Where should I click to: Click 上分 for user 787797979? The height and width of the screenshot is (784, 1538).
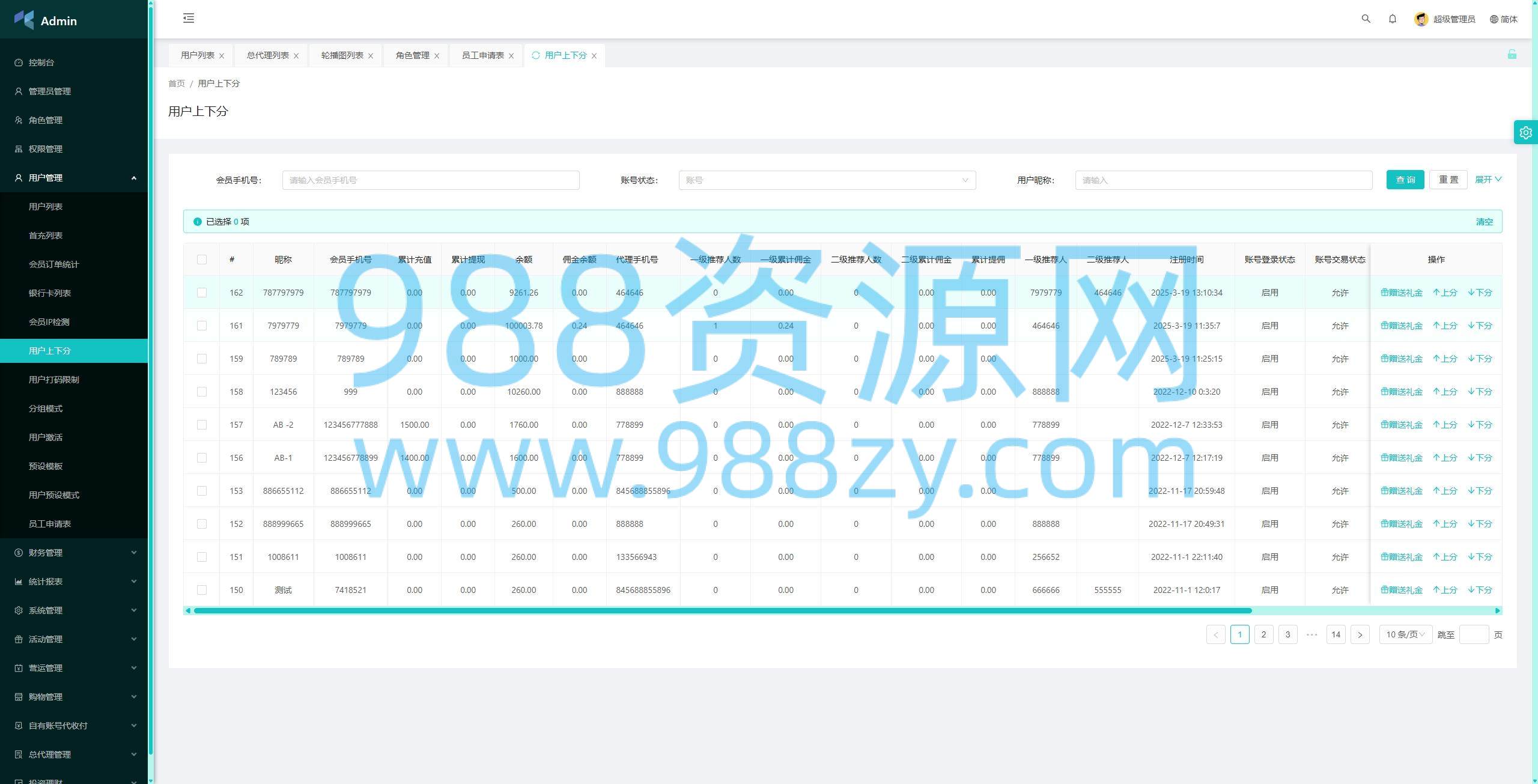[1445, 293]
